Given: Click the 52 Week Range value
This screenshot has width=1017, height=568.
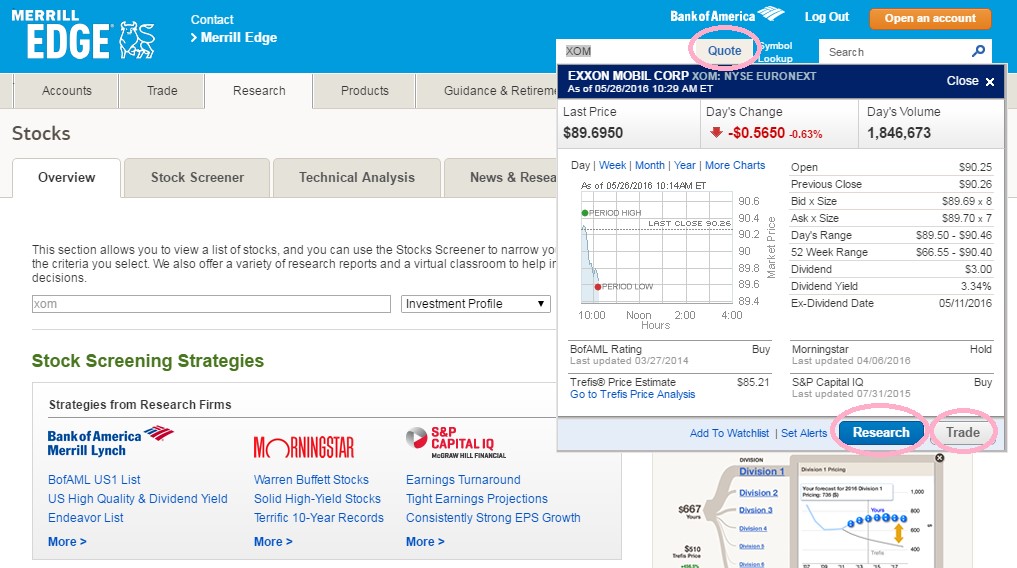Looking at the screenshot, I should (953, 252).
